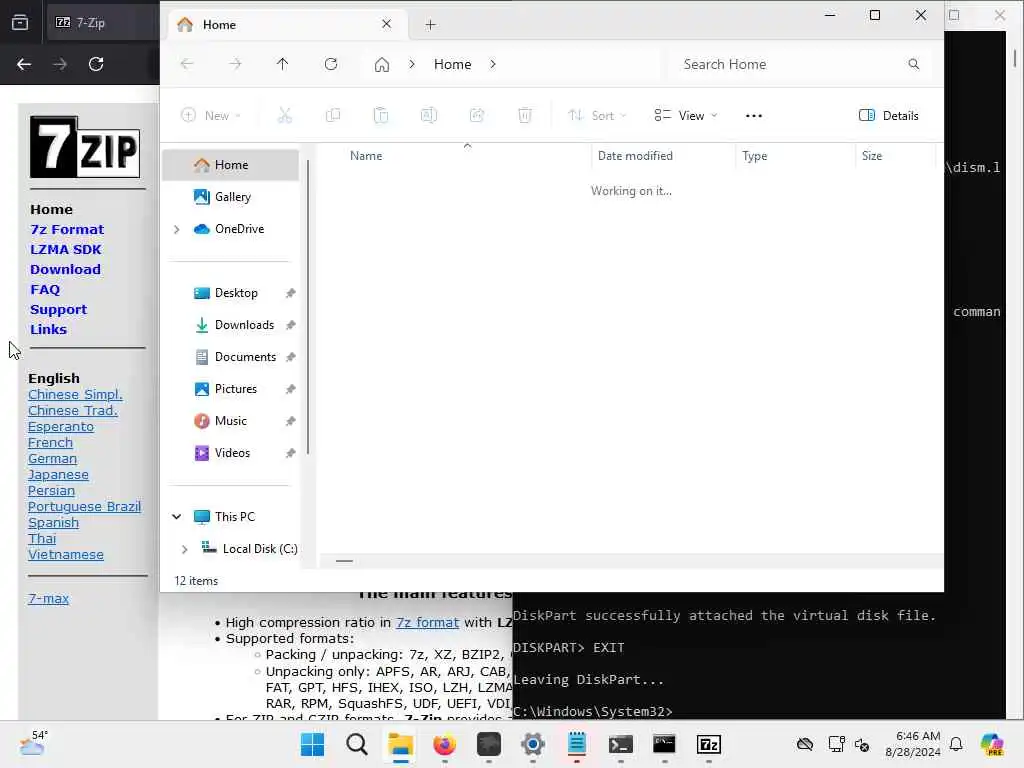Open taskbar Search
Screen dimensions: 1024x768
357,744
